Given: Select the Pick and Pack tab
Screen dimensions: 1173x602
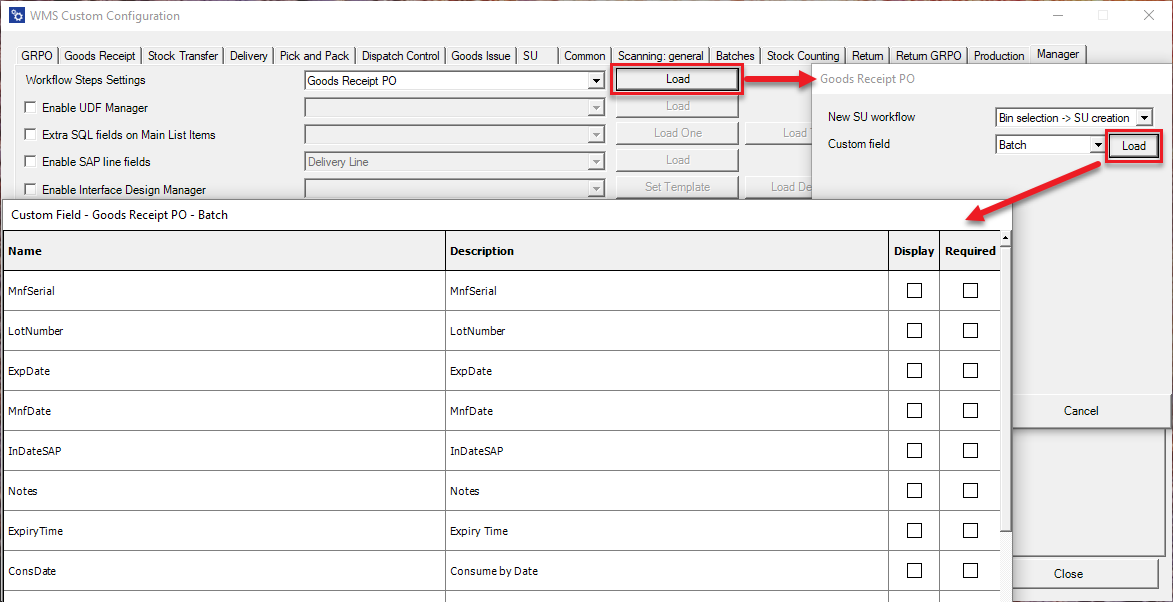Looking at the screenshot, I should [x=314, y=56].
